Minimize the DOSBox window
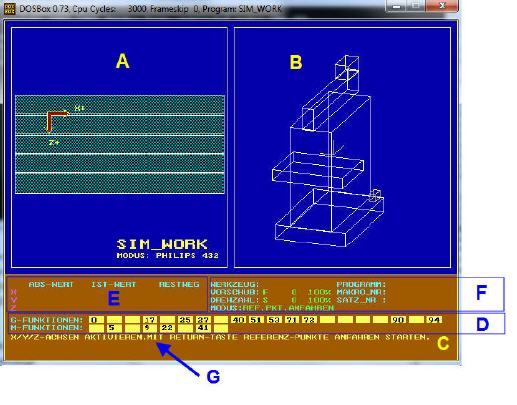 coord(397,6)
